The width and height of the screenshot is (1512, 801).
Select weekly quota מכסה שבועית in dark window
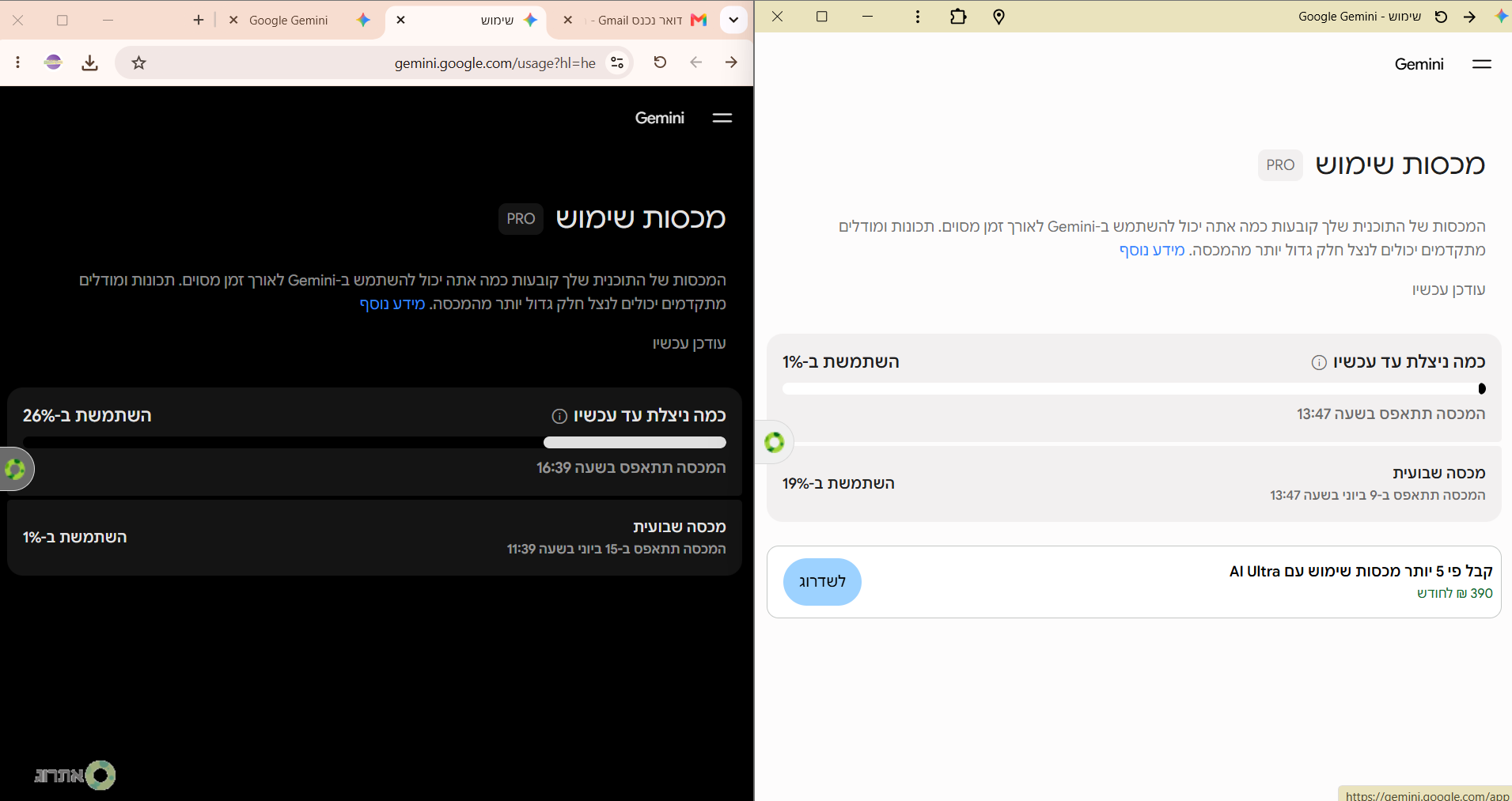coord(680,527)
